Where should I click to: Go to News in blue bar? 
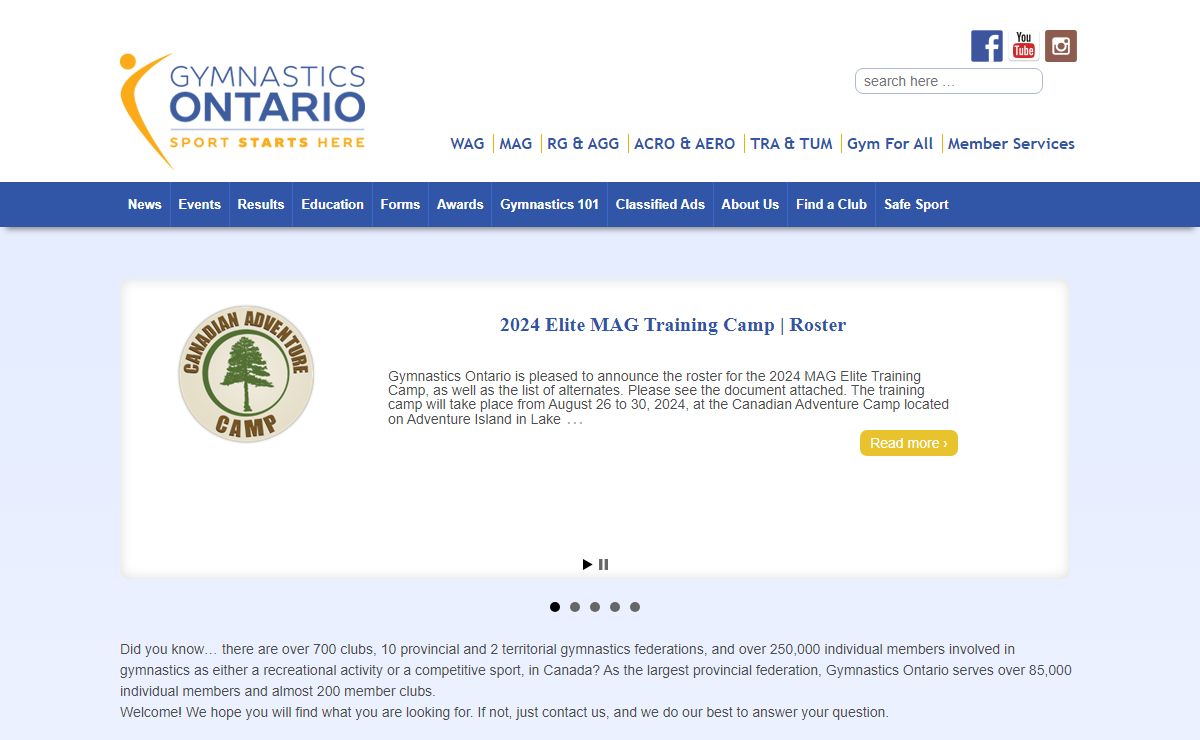coord(145,204)
